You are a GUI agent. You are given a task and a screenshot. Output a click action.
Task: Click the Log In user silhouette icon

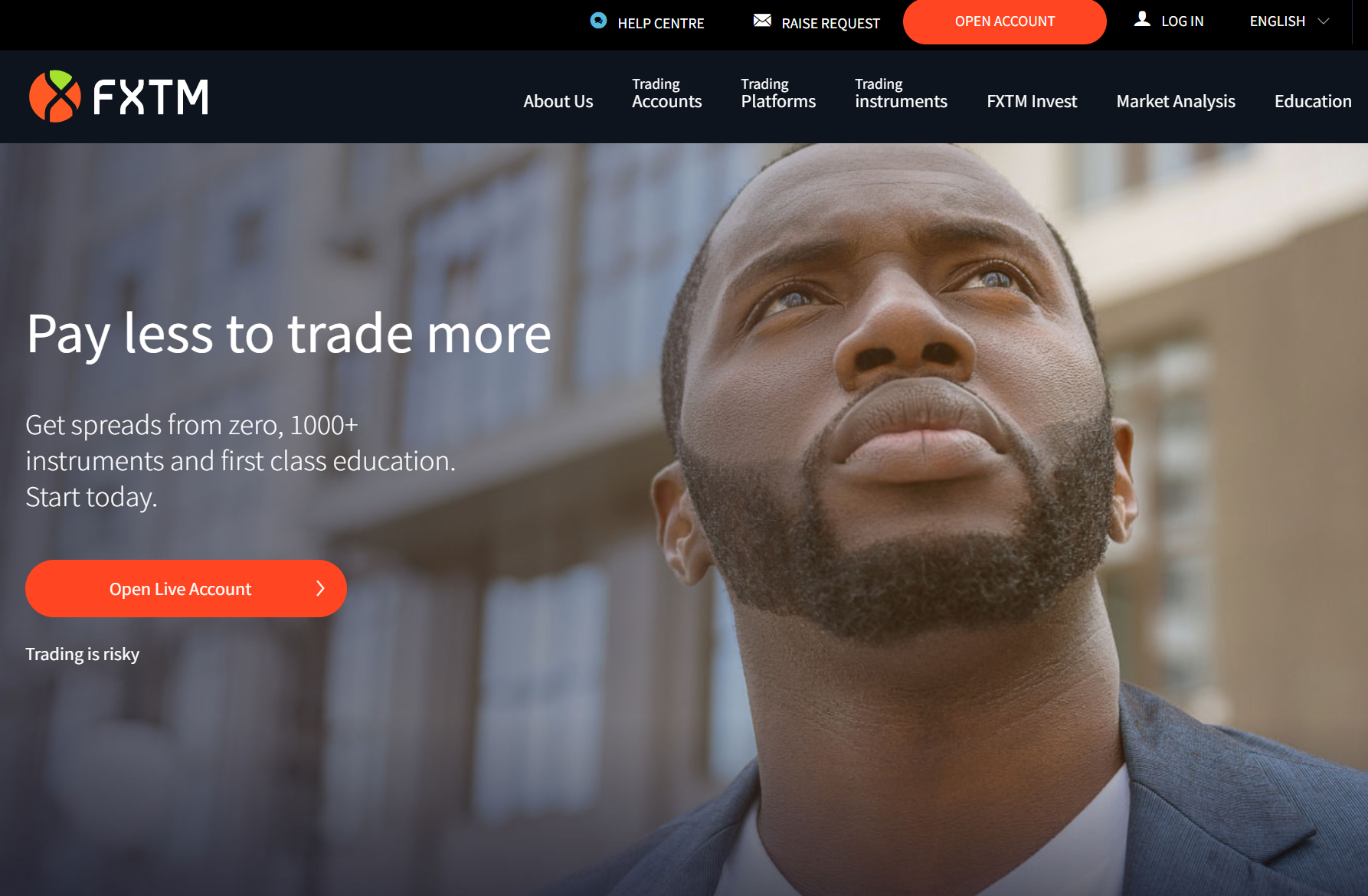[1142, 19]
